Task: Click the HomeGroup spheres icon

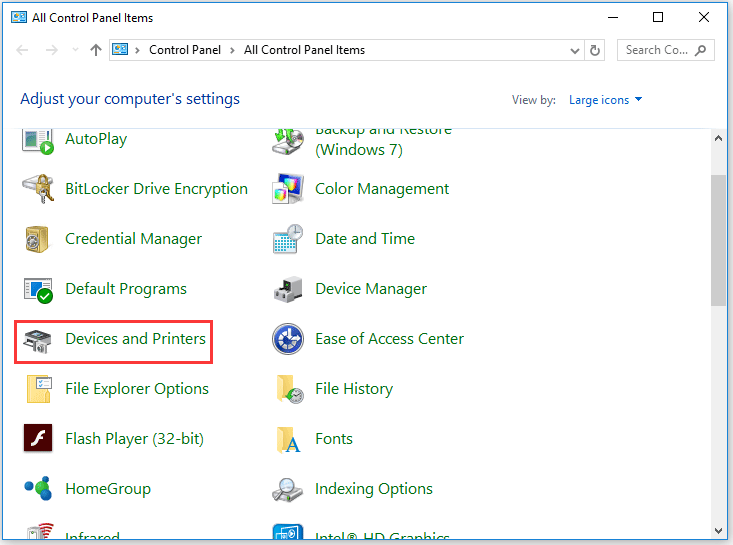Action: 38,488
